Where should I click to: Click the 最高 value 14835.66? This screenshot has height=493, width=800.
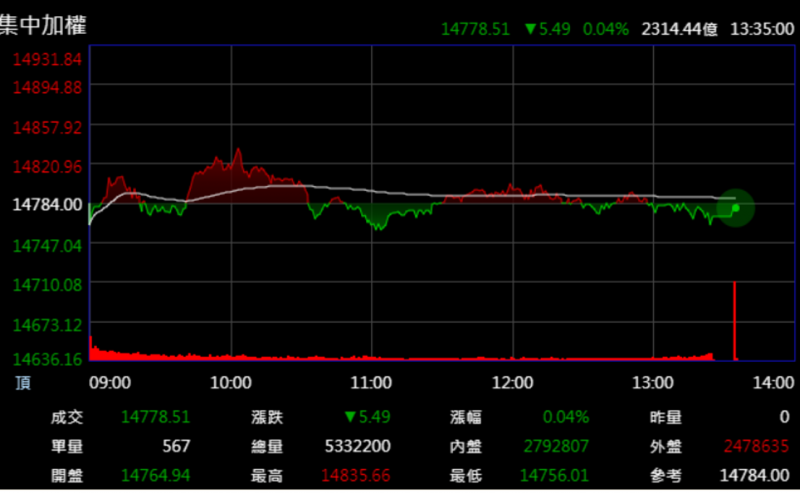tap(355, 474)
